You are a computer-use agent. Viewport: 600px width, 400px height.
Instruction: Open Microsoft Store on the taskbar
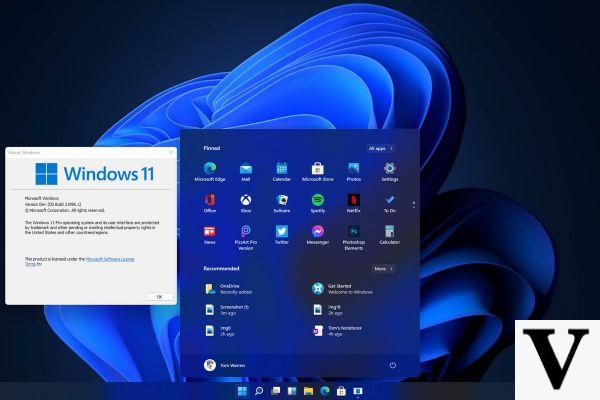click(341, 391)
